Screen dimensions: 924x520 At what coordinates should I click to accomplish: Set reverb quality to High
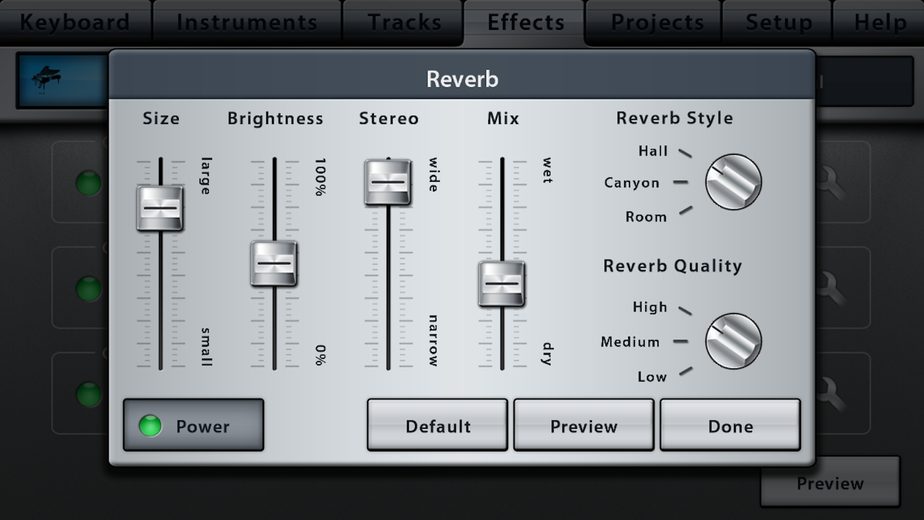tap(650, 307)
